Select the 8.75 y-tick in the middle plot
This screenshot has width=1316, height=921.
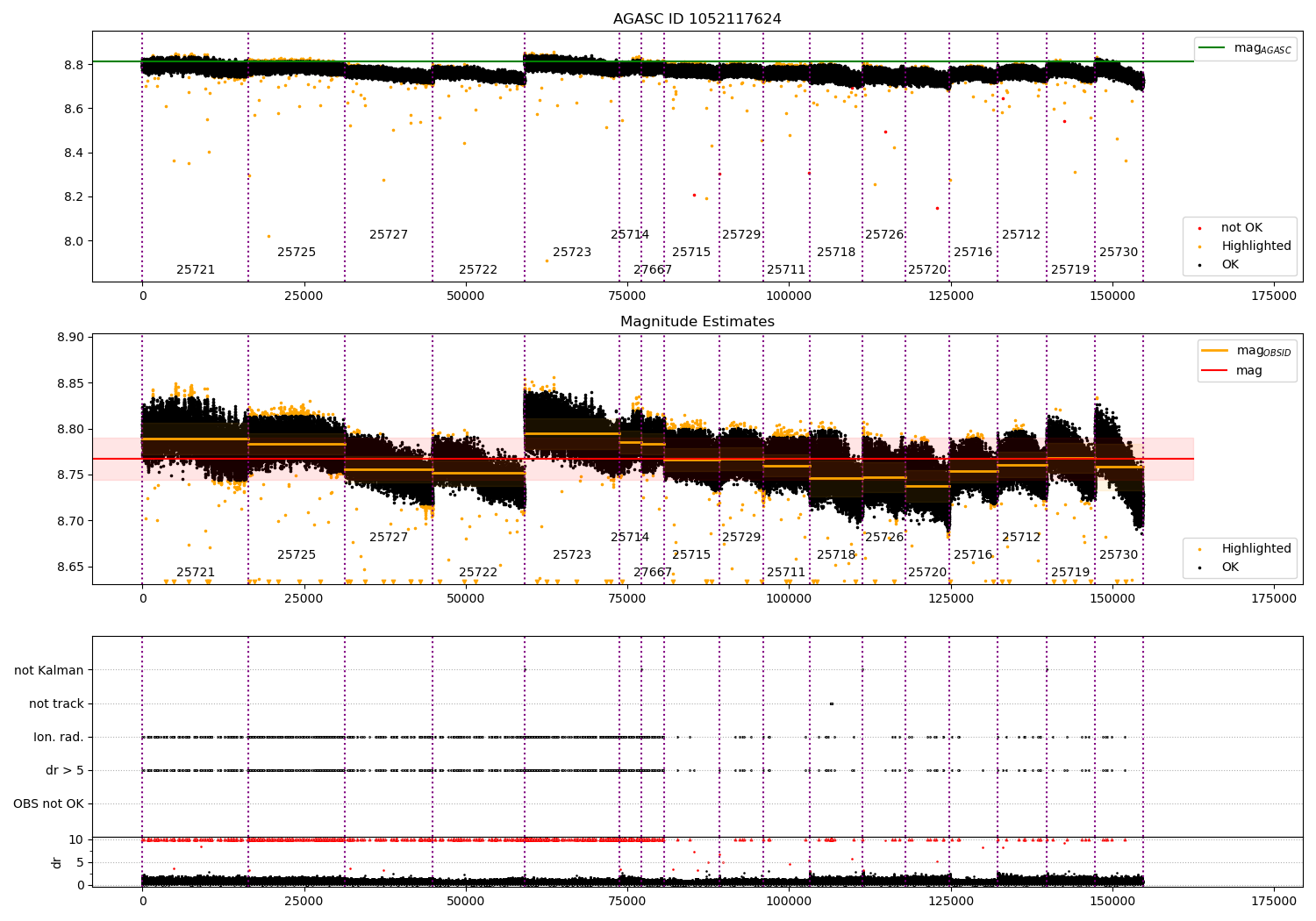(69, 475)
